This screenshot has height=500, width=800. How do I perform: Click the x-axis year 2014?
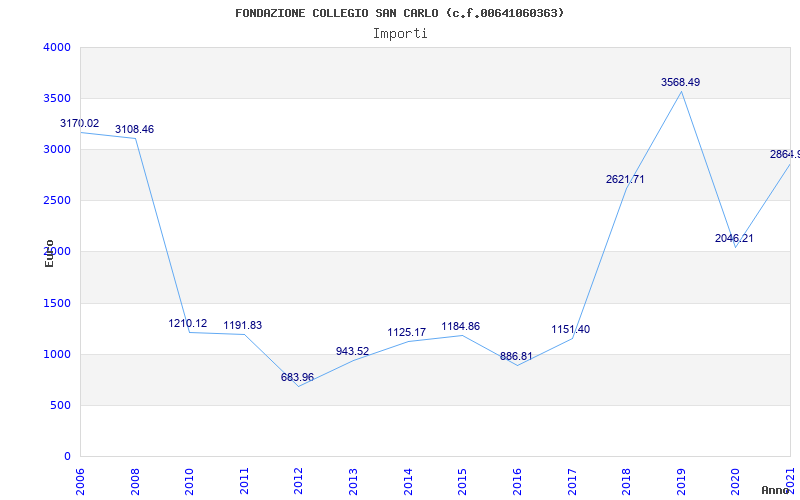coord(408,482)
